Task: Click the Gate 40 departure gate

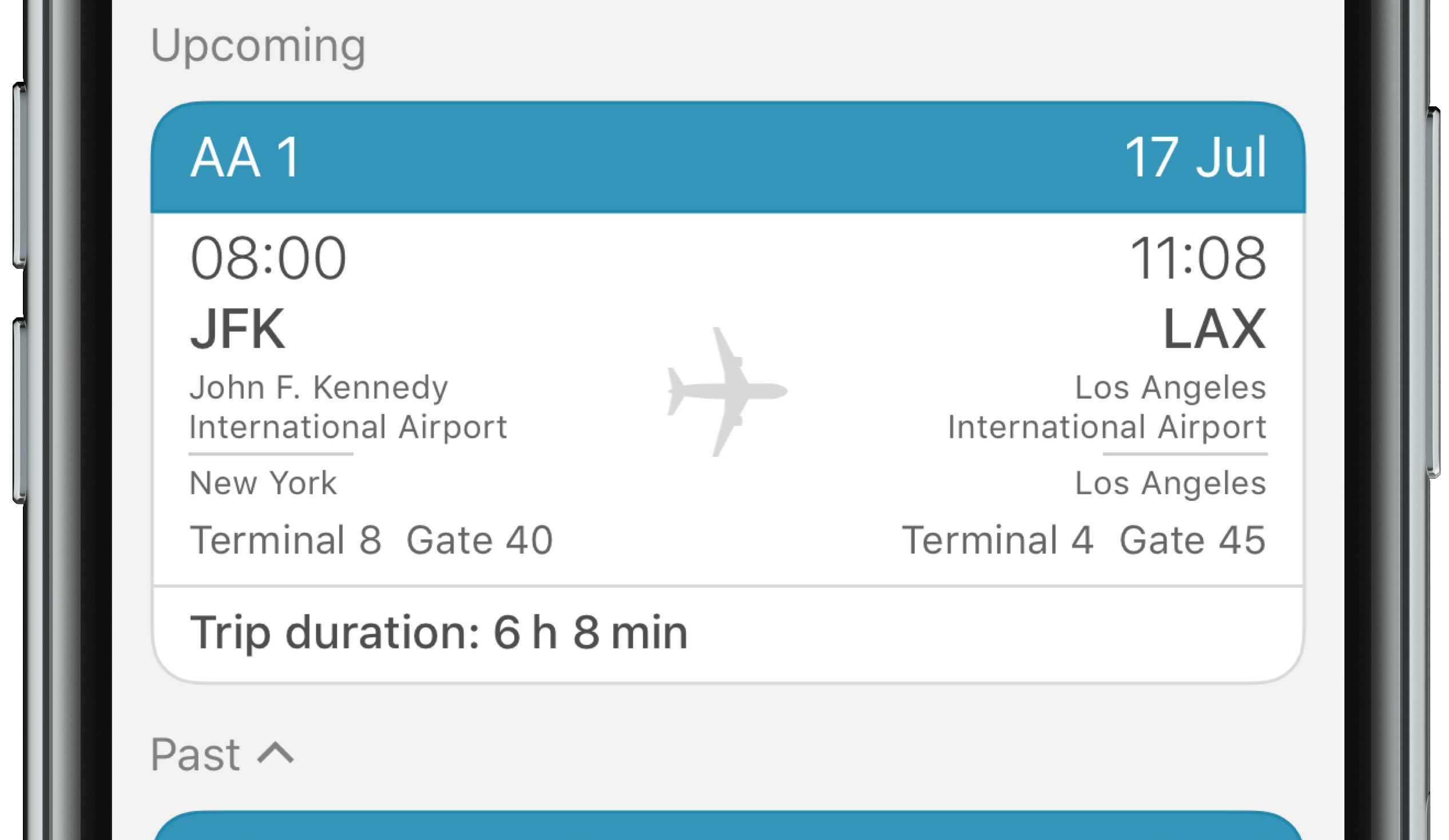Action: [x=479, y=540]
